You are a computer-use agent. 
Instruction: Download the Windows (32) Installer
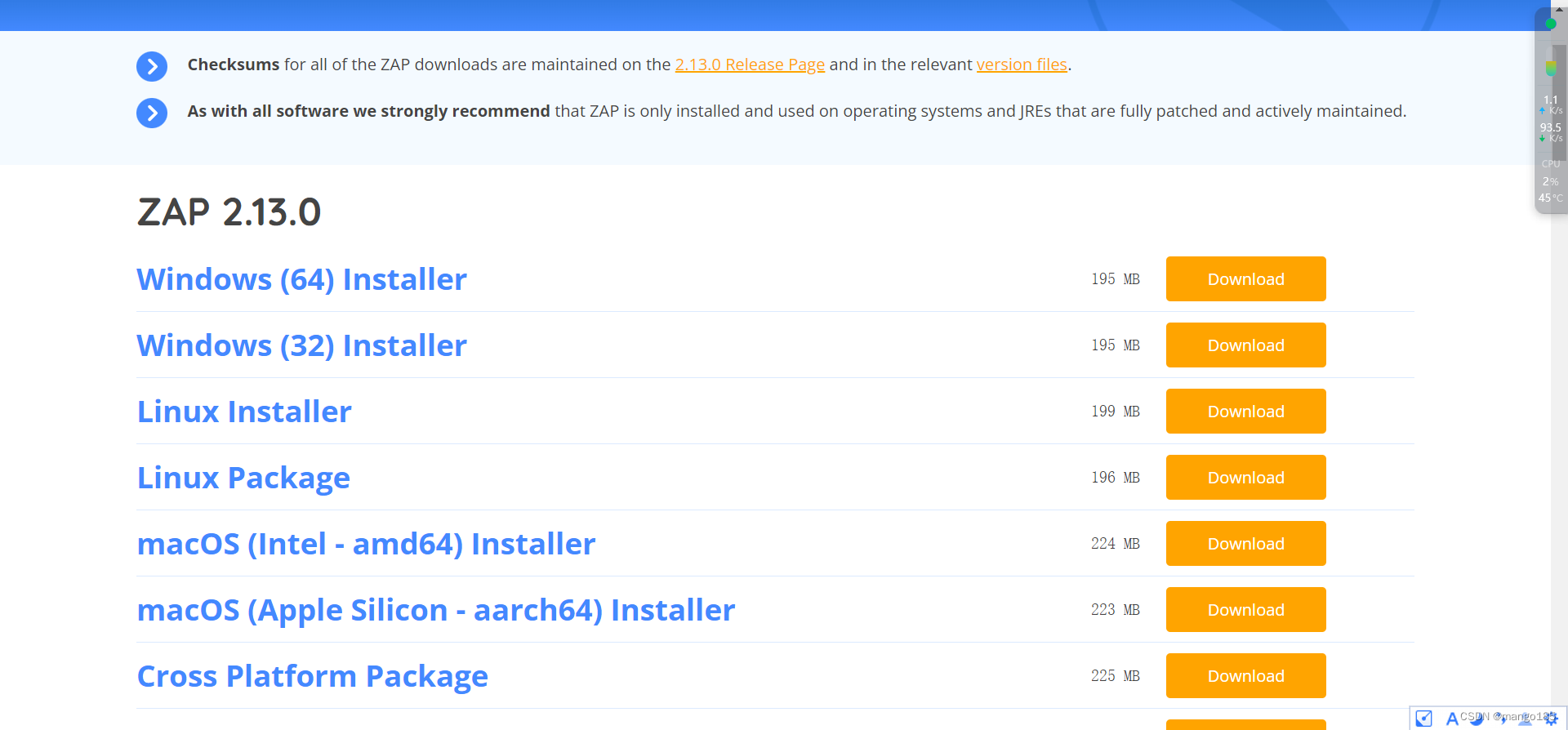[1245, 345]
